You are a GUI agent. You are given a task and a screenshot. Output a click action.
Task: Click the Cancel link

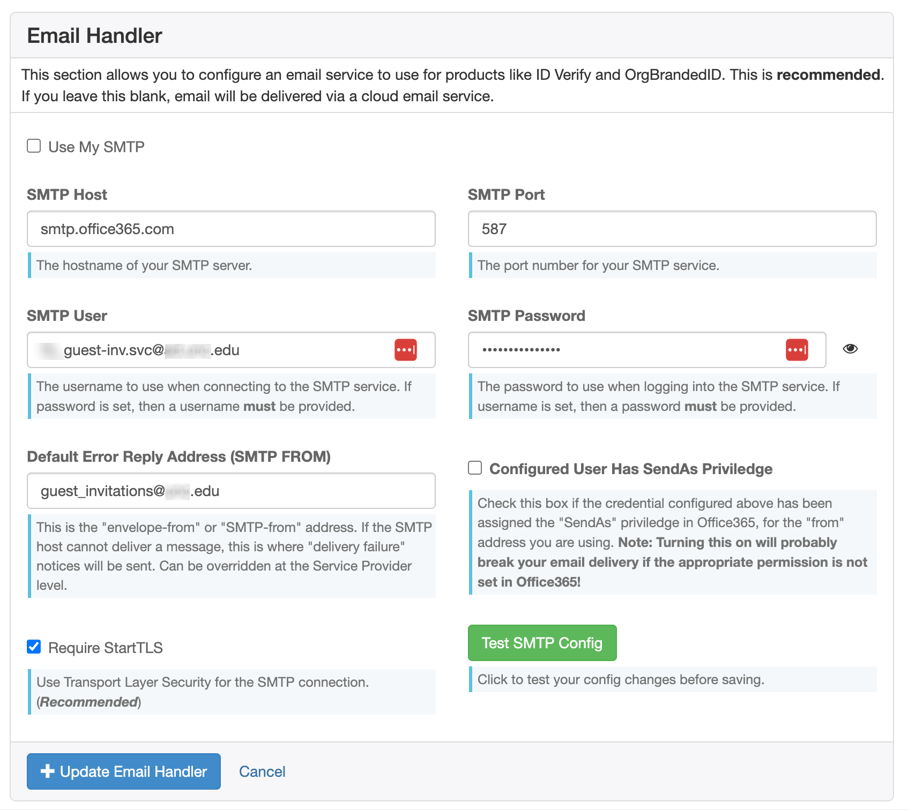tap(262, 772)
